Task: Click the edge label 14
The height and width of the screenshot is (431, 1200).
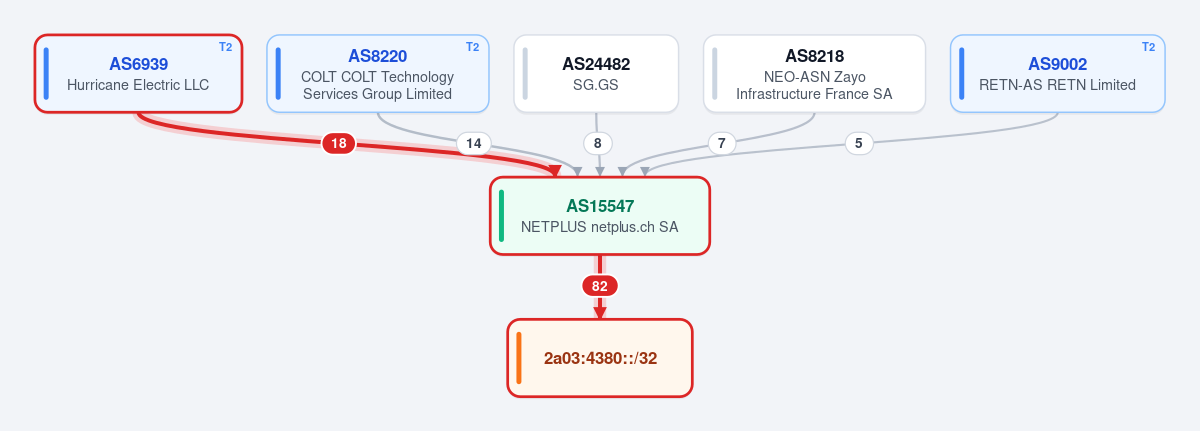Action: [x=474, y=144]
